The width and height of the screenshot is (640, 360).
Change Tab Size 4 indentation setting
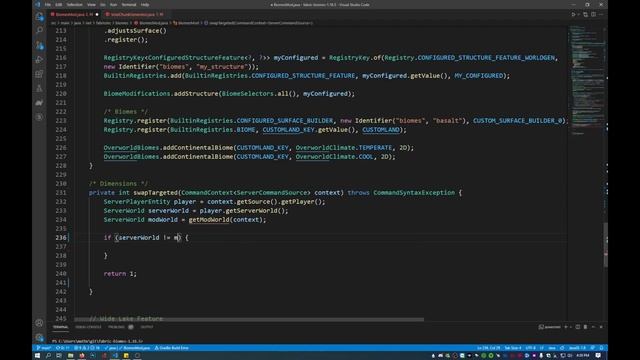[x=513, y=348]
